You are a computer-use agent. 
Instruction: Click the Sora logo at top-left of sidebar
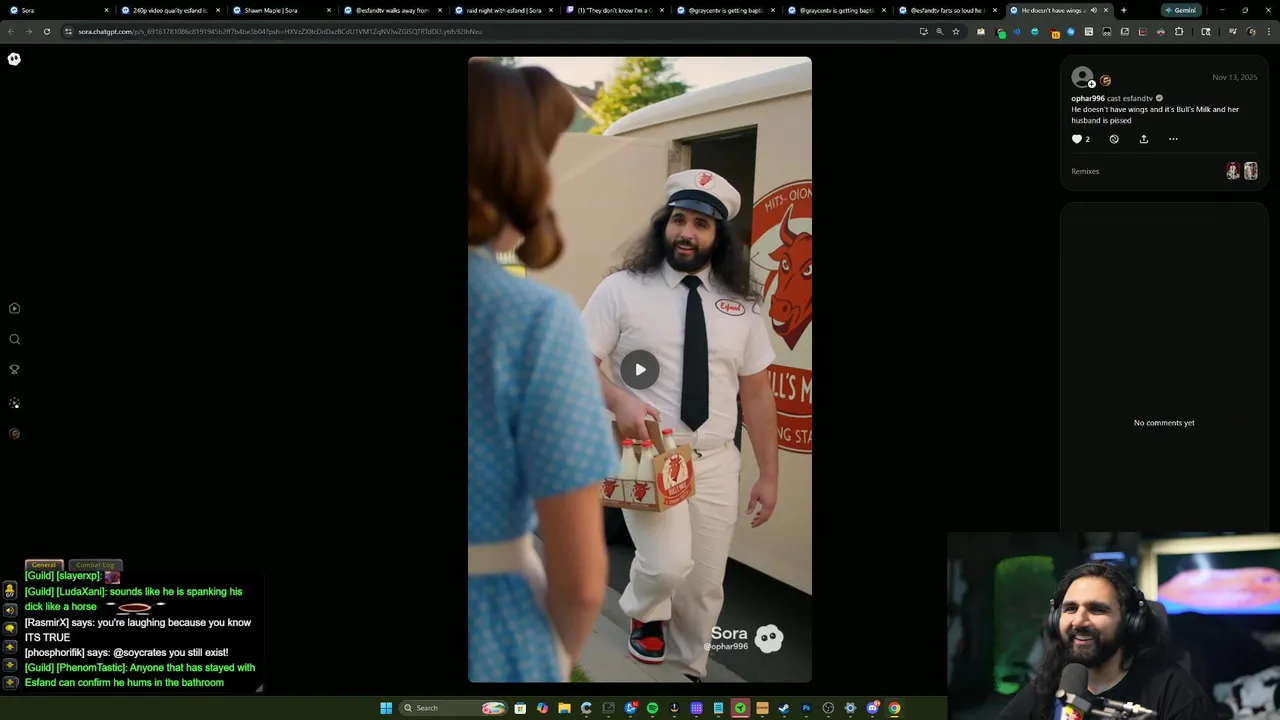pyautogui.click(x=14, y=59)
